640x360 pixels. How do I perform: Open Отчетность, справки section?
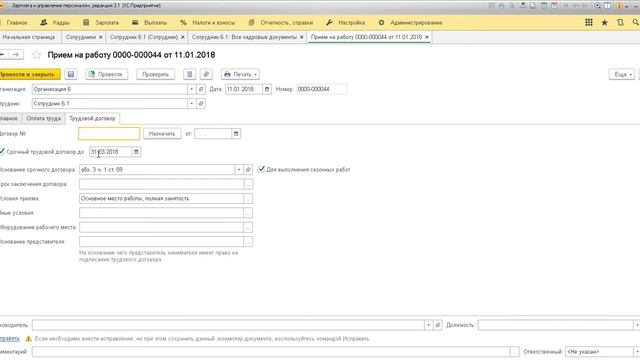[x=280, y=22]
